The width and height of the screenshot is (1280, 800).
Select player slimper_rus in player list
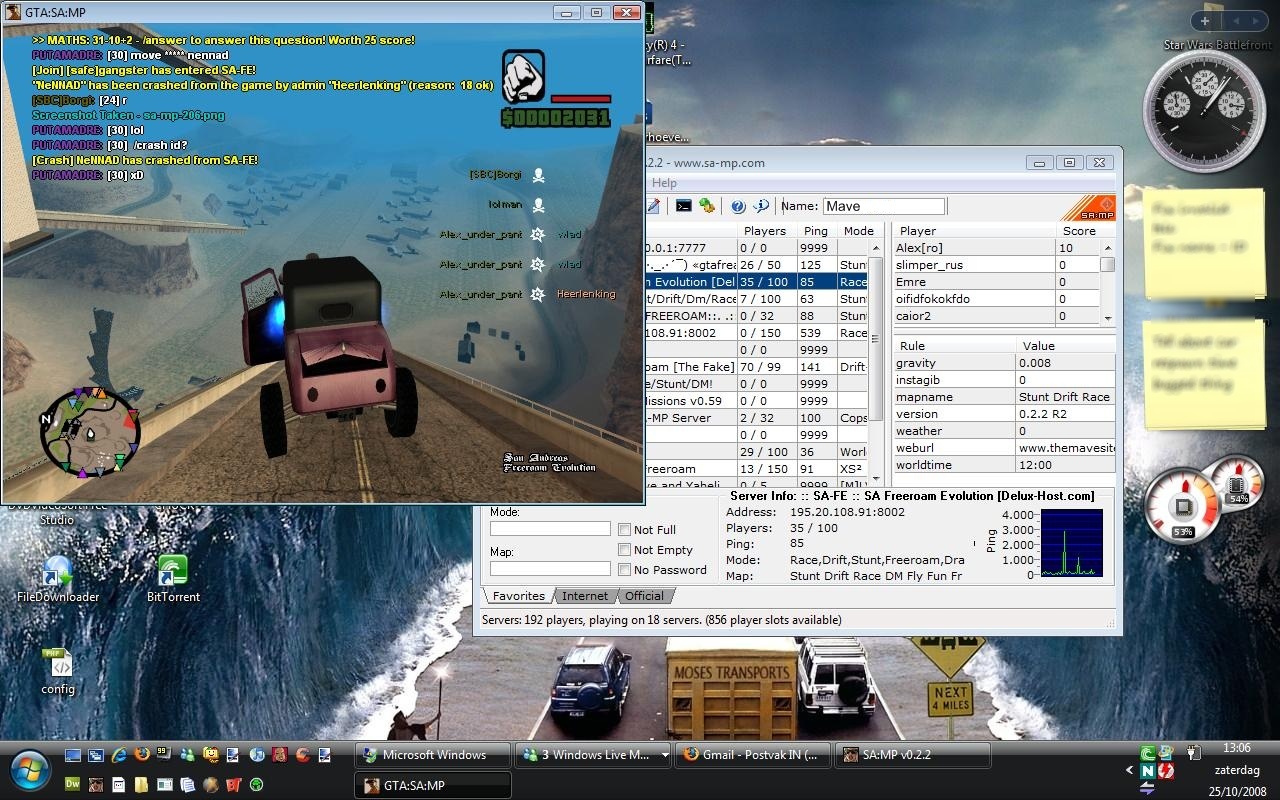996,265
